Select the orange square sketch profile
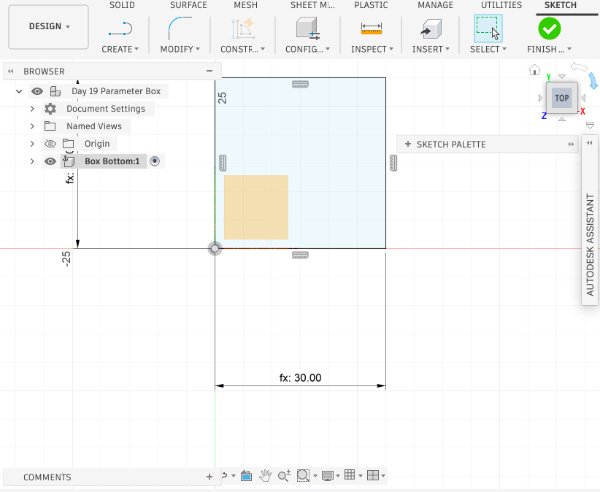Image resolution: width=600 pixels, height=492 pixels. (x=256, y=207)
